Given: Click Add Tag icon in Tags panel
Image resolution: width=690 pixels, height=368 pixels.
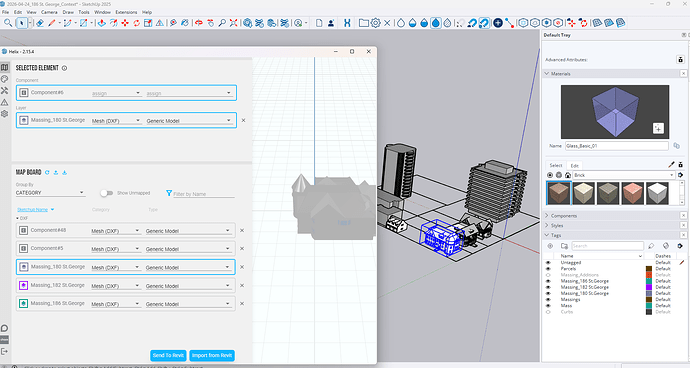Looking at the screenshot, I should [550, 246].
